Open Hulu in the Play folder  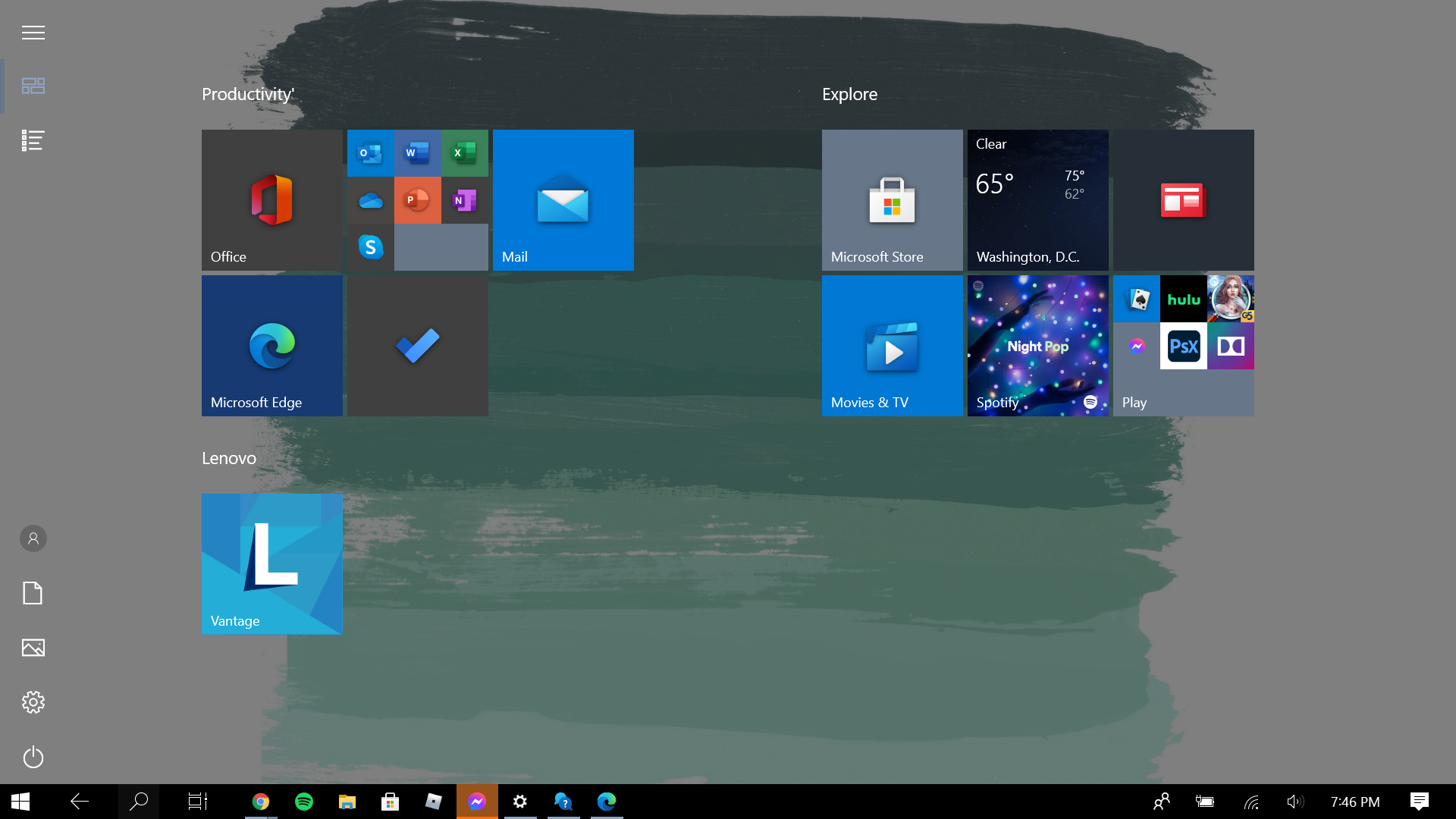1183,299
